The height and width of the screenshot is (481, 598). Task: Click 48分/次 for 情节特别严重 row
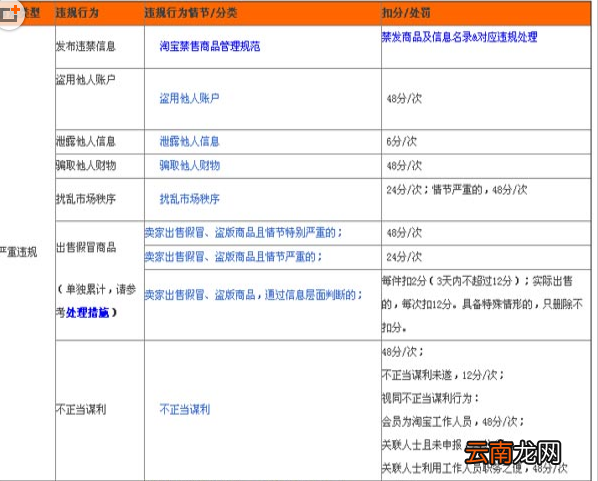[x=404, y=233]
